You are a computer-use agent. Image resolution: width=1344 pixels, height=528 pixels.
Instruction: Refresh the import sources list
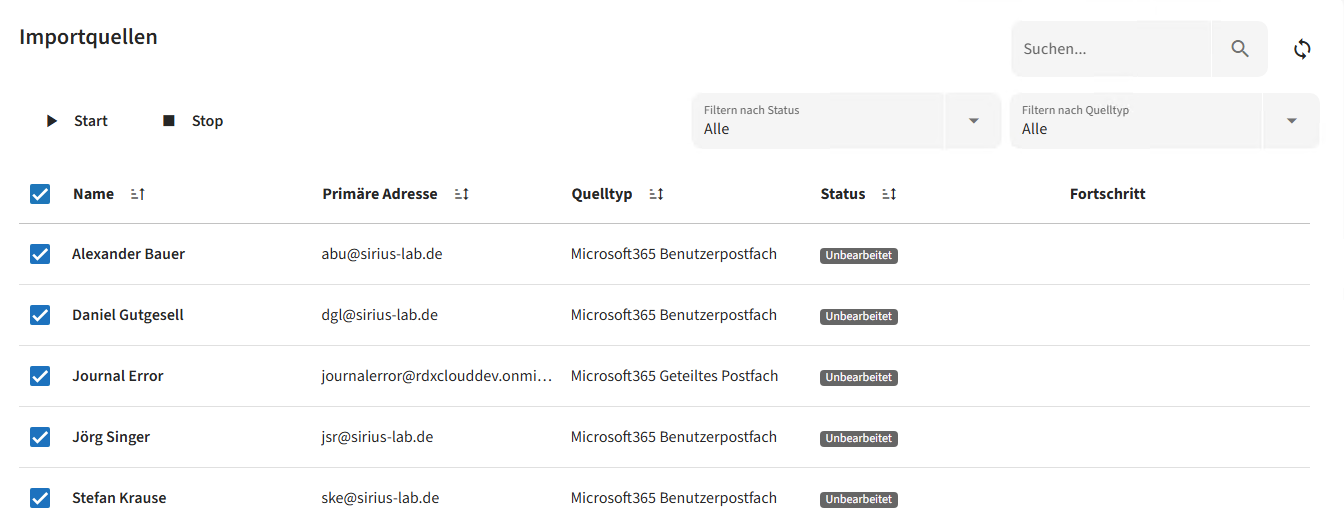tap(1302, 49)
